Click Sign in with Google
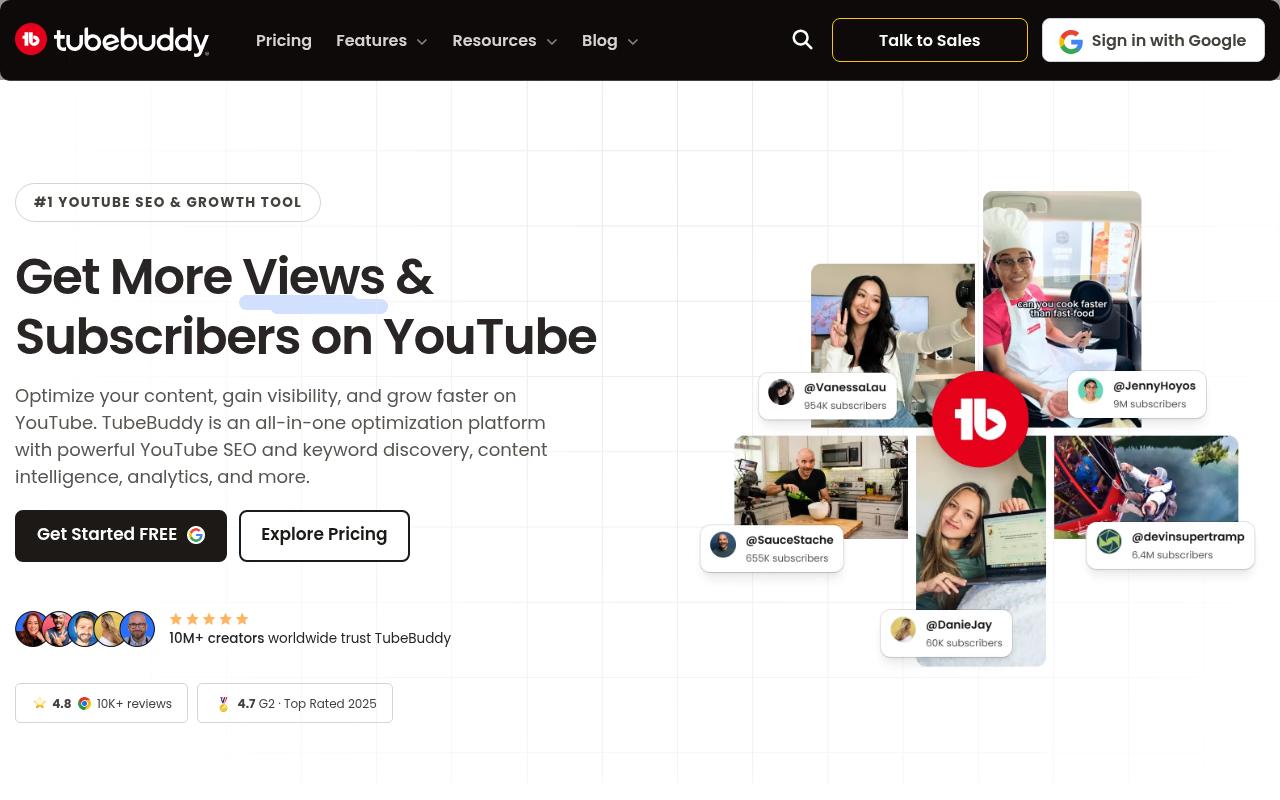The image size is (1280, 800). (1153, 40)
